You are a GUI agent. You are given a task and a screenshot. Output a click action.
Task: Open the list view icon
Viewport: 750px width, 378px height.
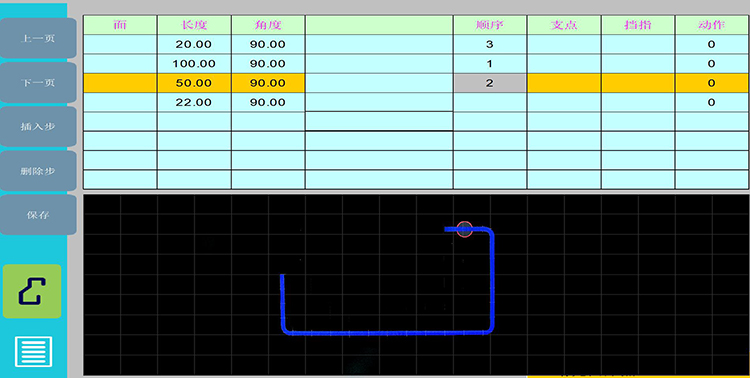33,352
